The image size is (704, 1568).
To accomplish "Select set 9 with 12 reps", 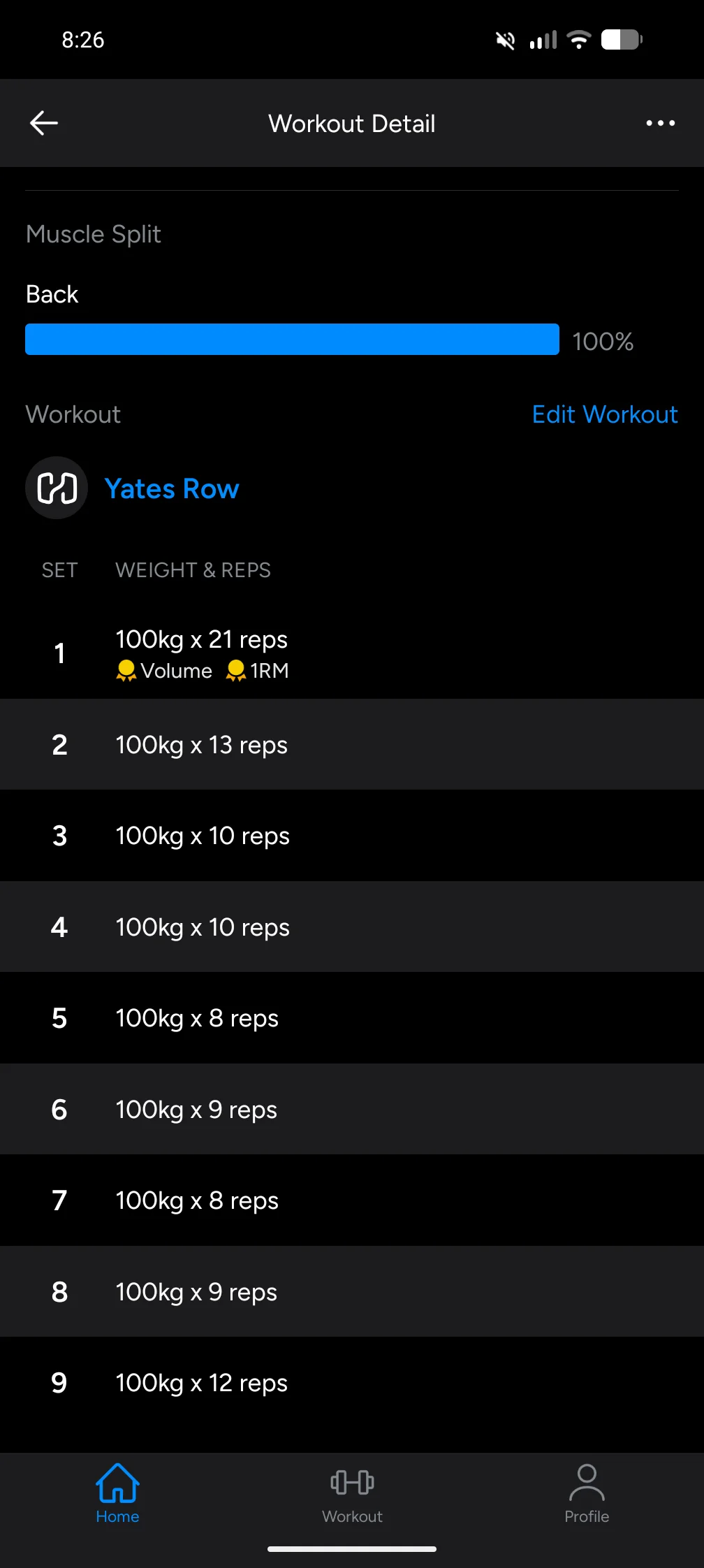I will pyautogui.click(x=352, y=1383).
